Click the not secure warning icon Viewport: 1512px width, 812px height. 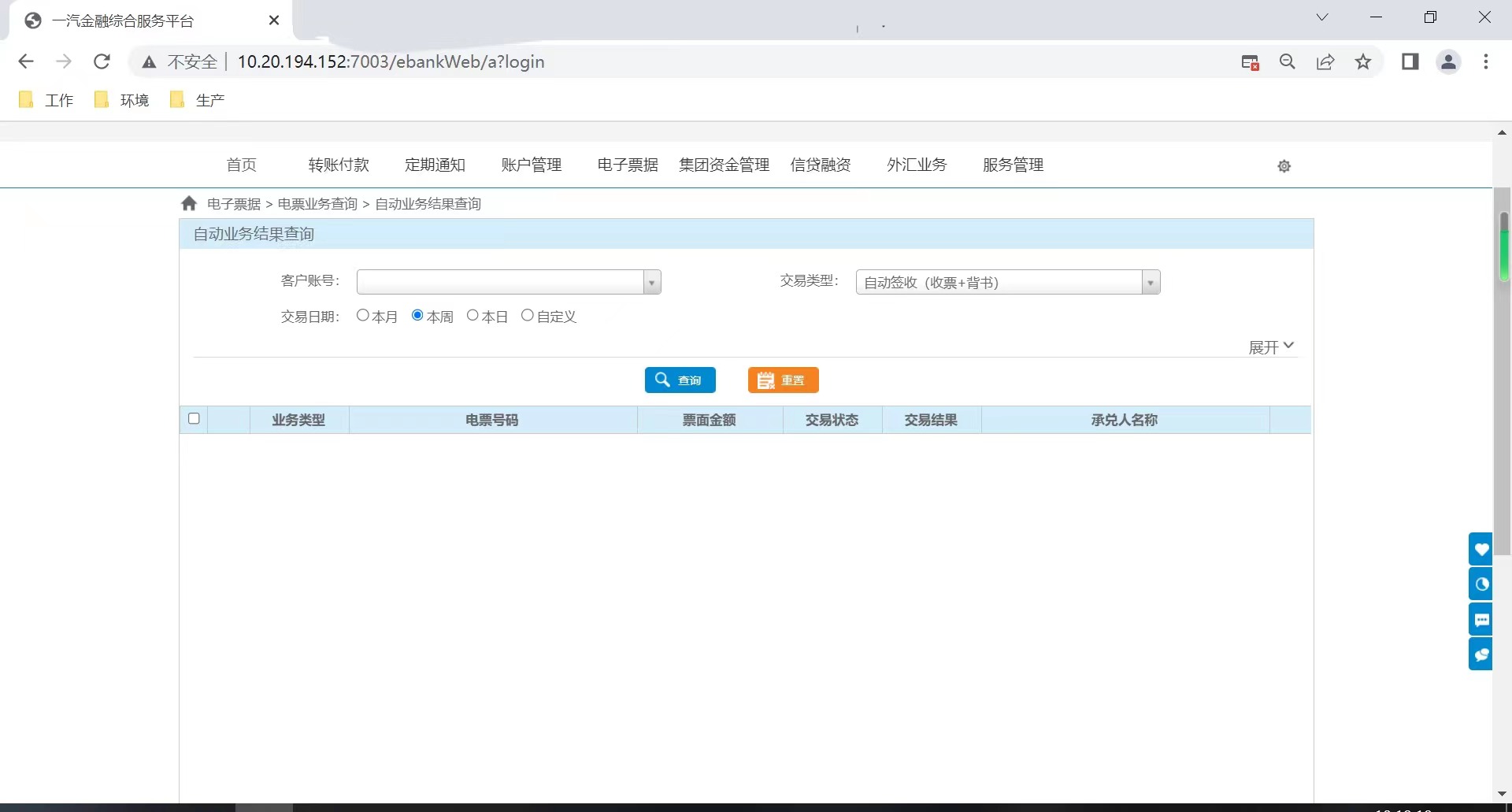click(x=149, y=62)
